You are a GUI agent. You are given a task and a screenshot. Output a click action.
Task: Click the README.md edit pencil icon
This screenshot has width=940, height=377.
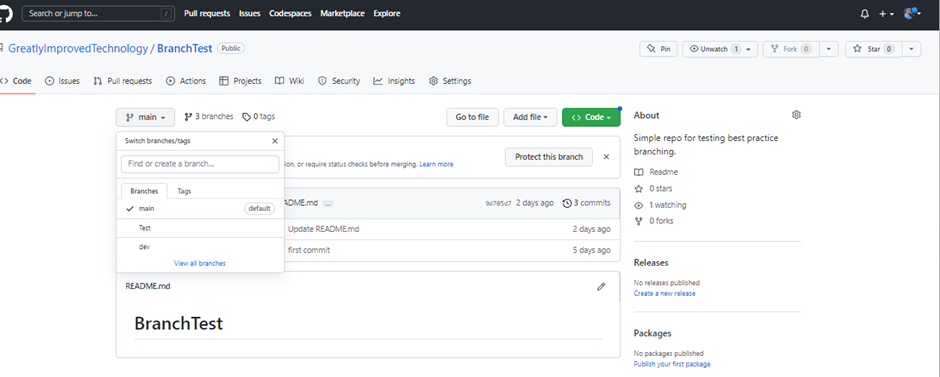601,286
